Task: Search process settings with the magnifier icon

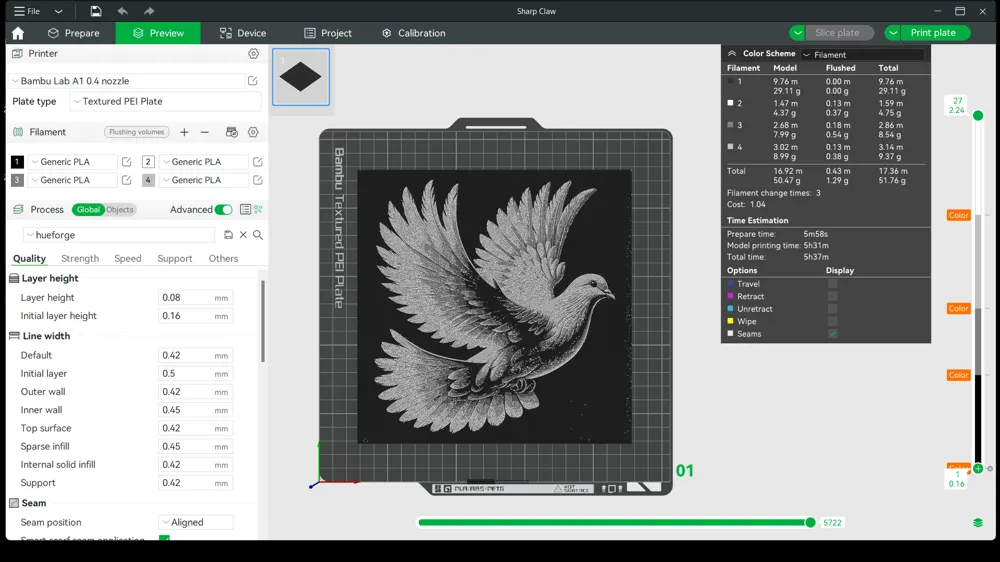Action: (x=258, y=235)
